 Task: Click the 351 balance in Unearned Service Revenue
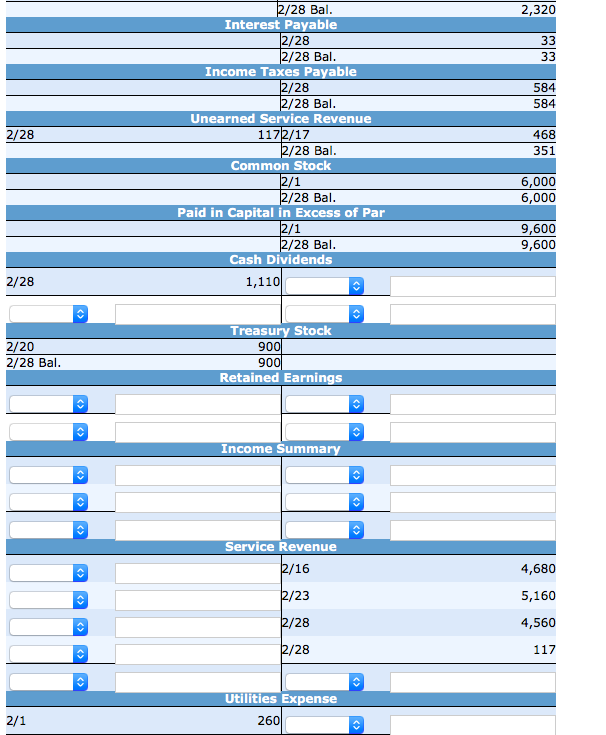[x=544, y=151]
